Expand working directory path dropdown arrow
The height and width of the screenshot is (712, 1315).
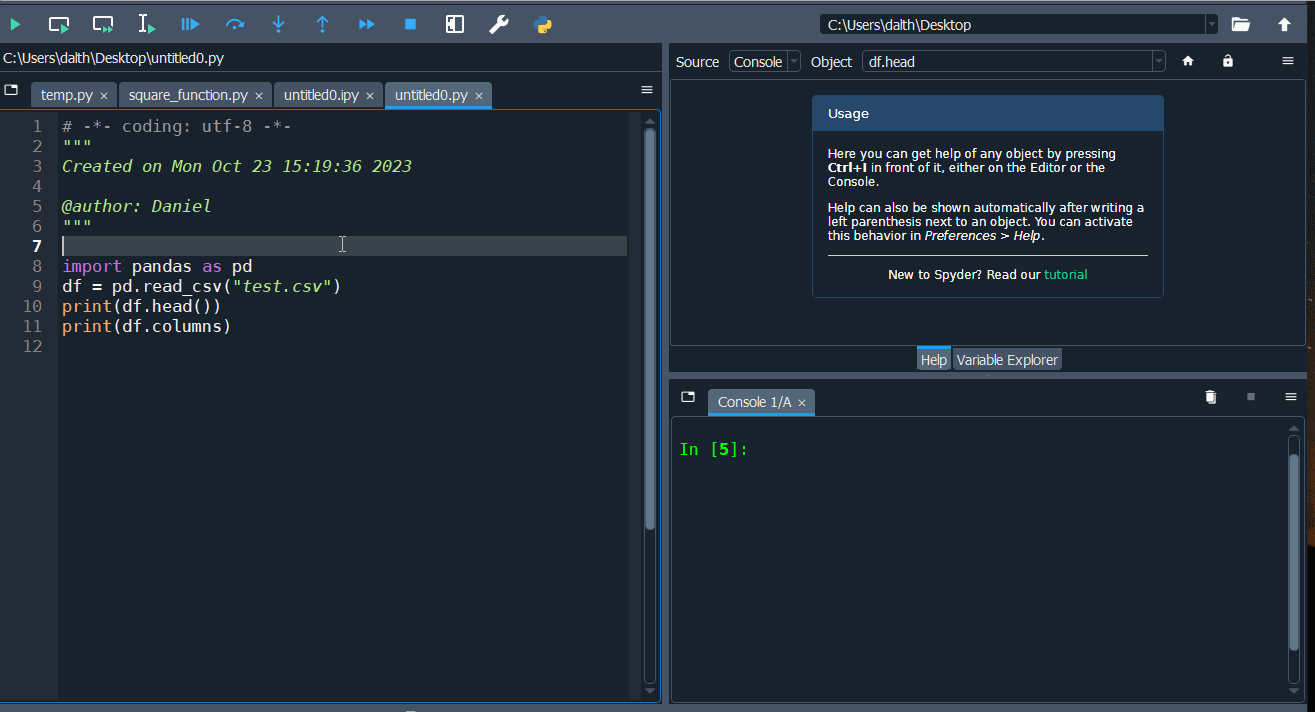[1212, 24]
